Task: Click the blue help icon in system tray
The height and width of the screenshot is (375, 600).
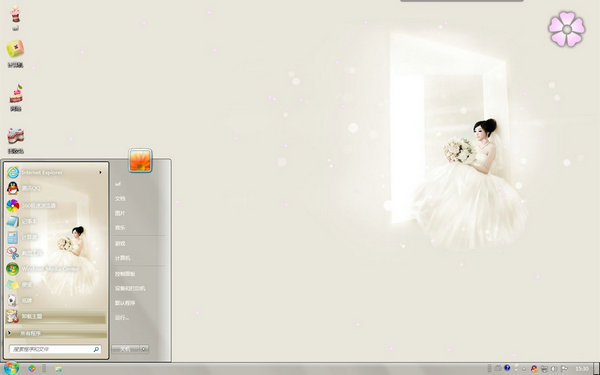Action: (x=507, y=368)
